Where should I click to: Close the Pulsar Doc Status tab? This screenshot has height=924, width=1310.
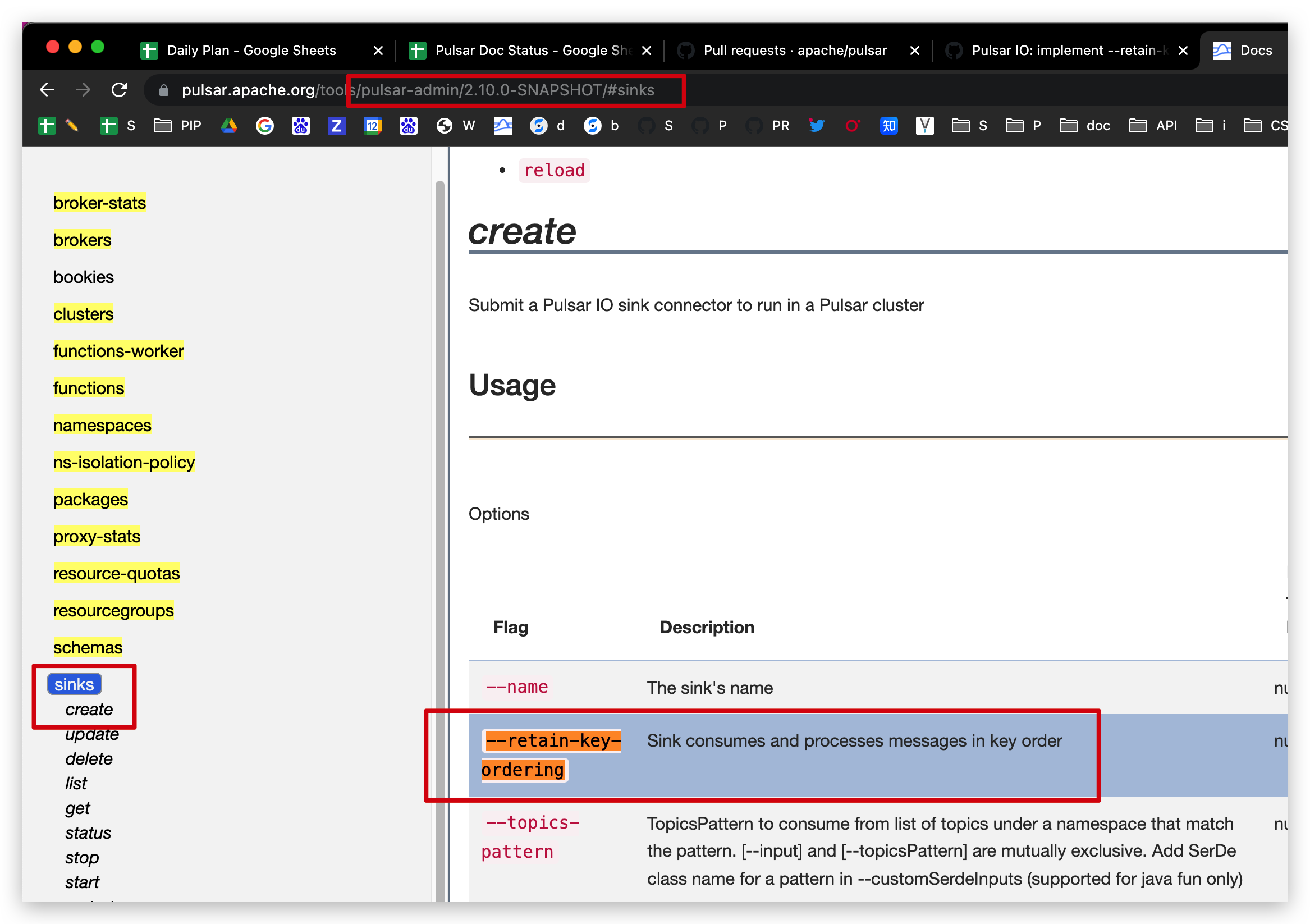pos(647,50)
